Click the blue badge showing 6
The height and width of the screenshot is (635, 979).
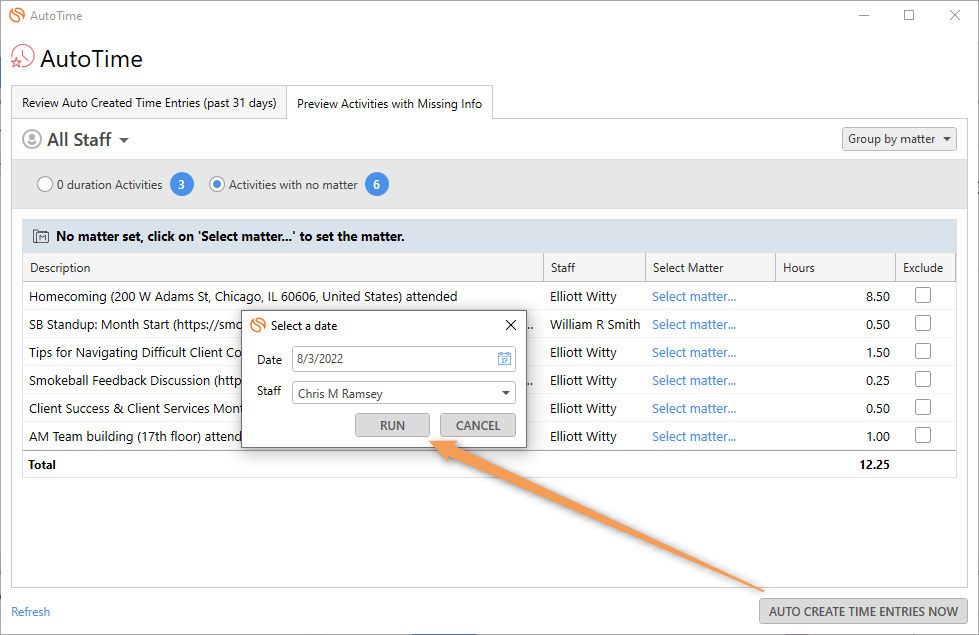(x=376, y=184)
